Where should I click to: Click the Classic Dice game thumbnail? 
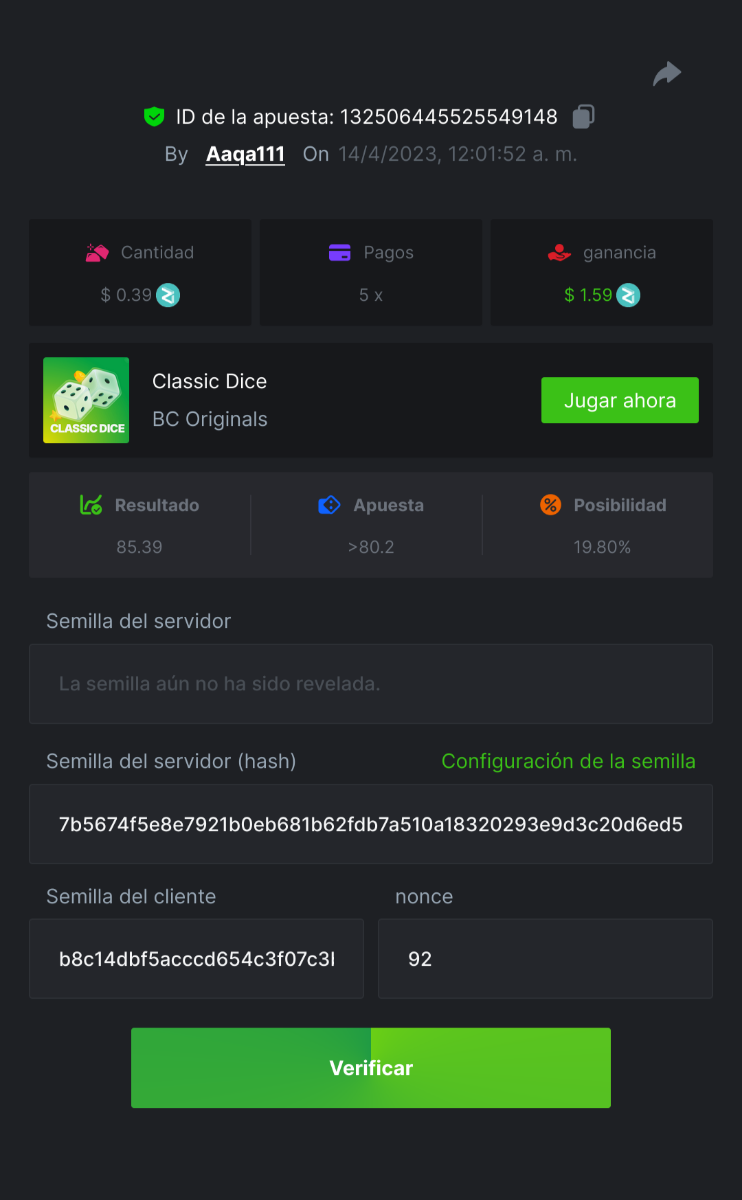[x=86, y=400]
